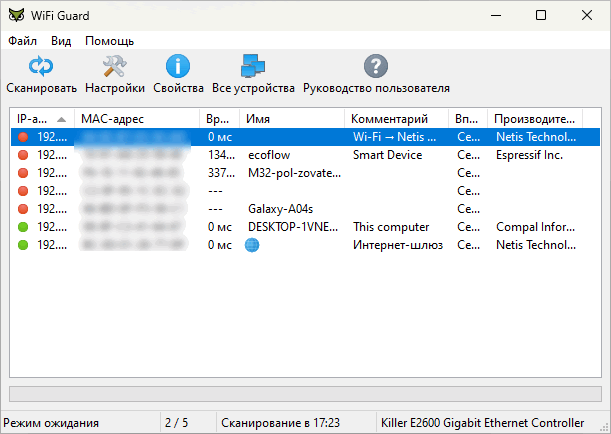Sort by the Вп... column header
Viewport: 611px width, 434px height.
468,119
